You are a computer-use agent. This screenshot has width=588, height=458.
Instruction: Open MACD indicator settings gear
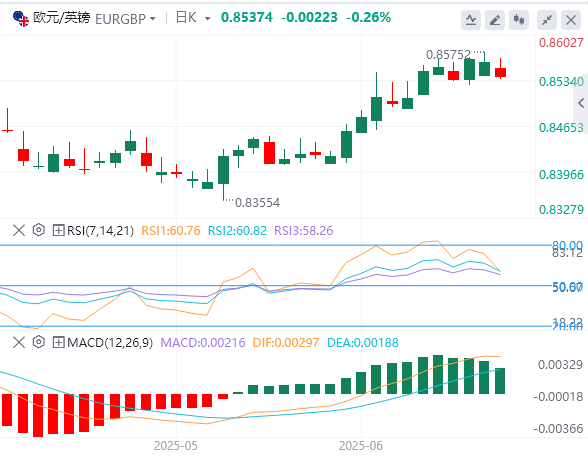[39, 342]
